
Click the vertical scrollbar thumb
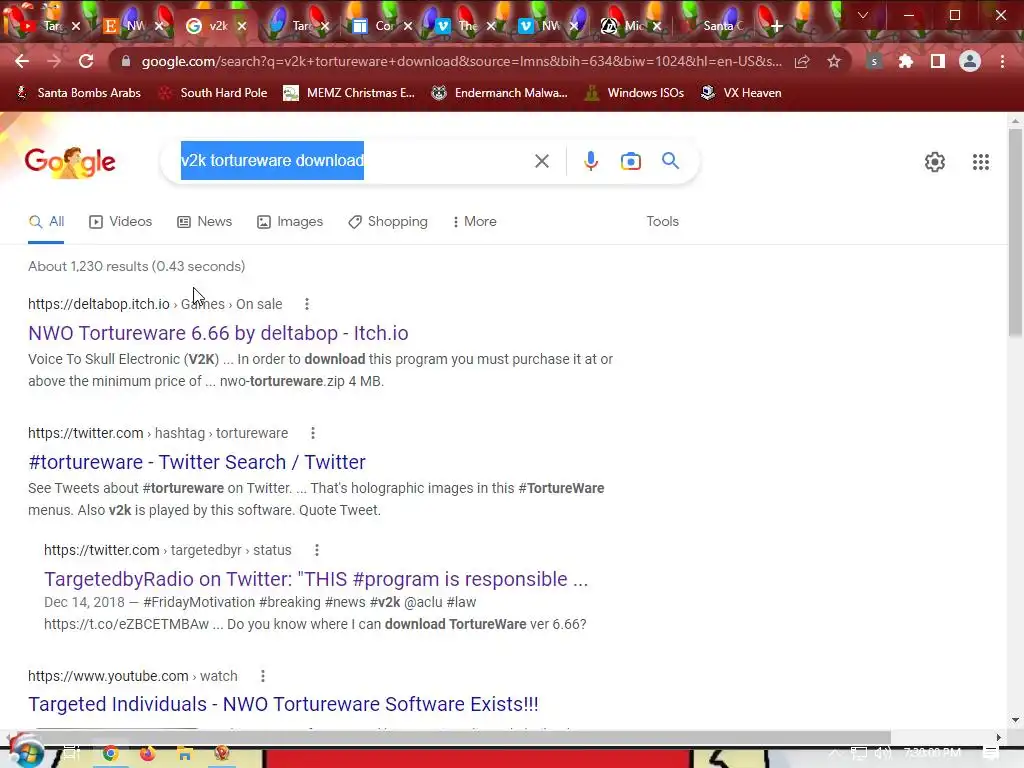click(x=1015, y=232)
